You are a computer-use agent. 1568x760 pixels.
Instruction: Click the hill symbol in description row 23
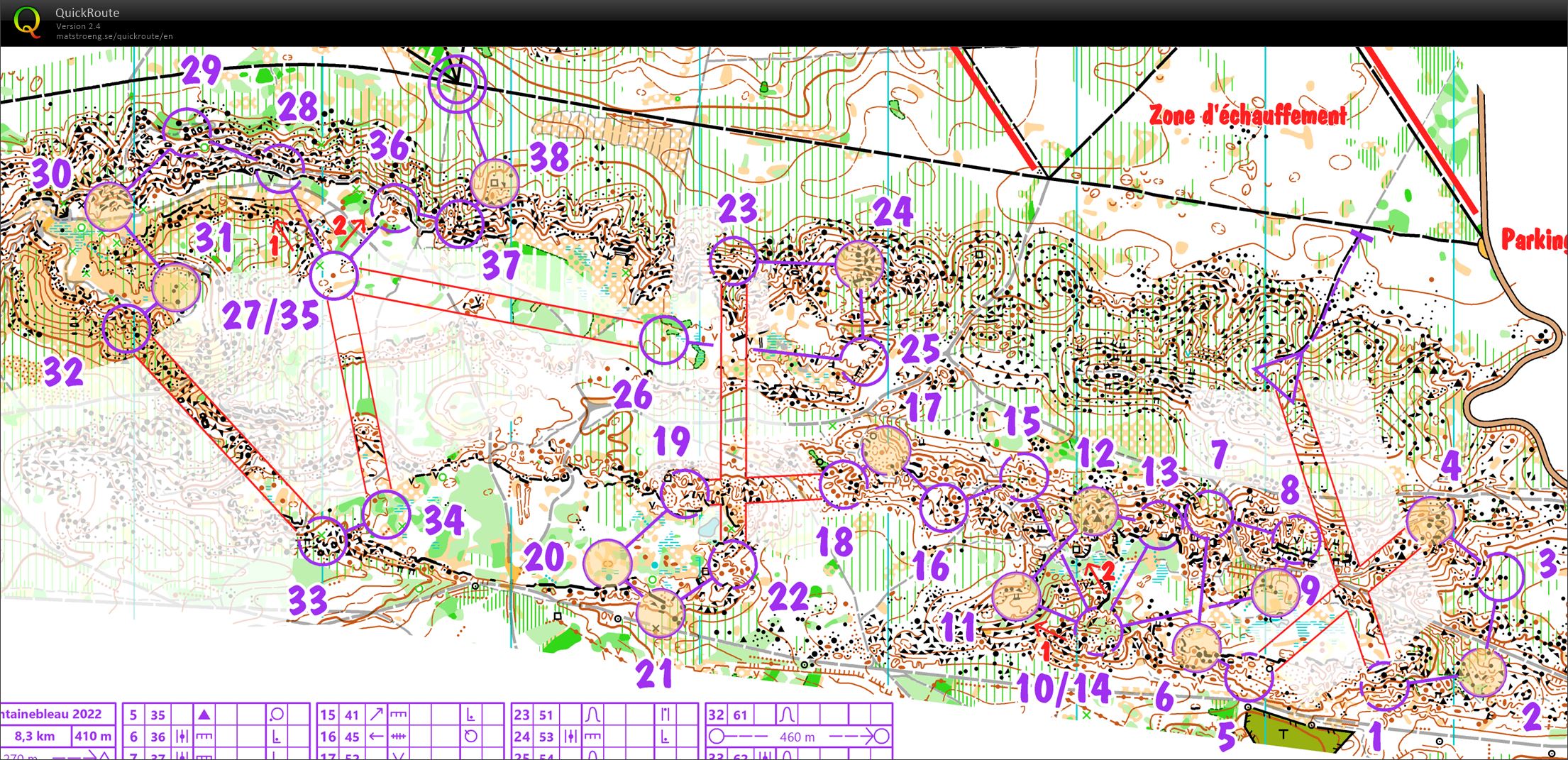[593, 715]
